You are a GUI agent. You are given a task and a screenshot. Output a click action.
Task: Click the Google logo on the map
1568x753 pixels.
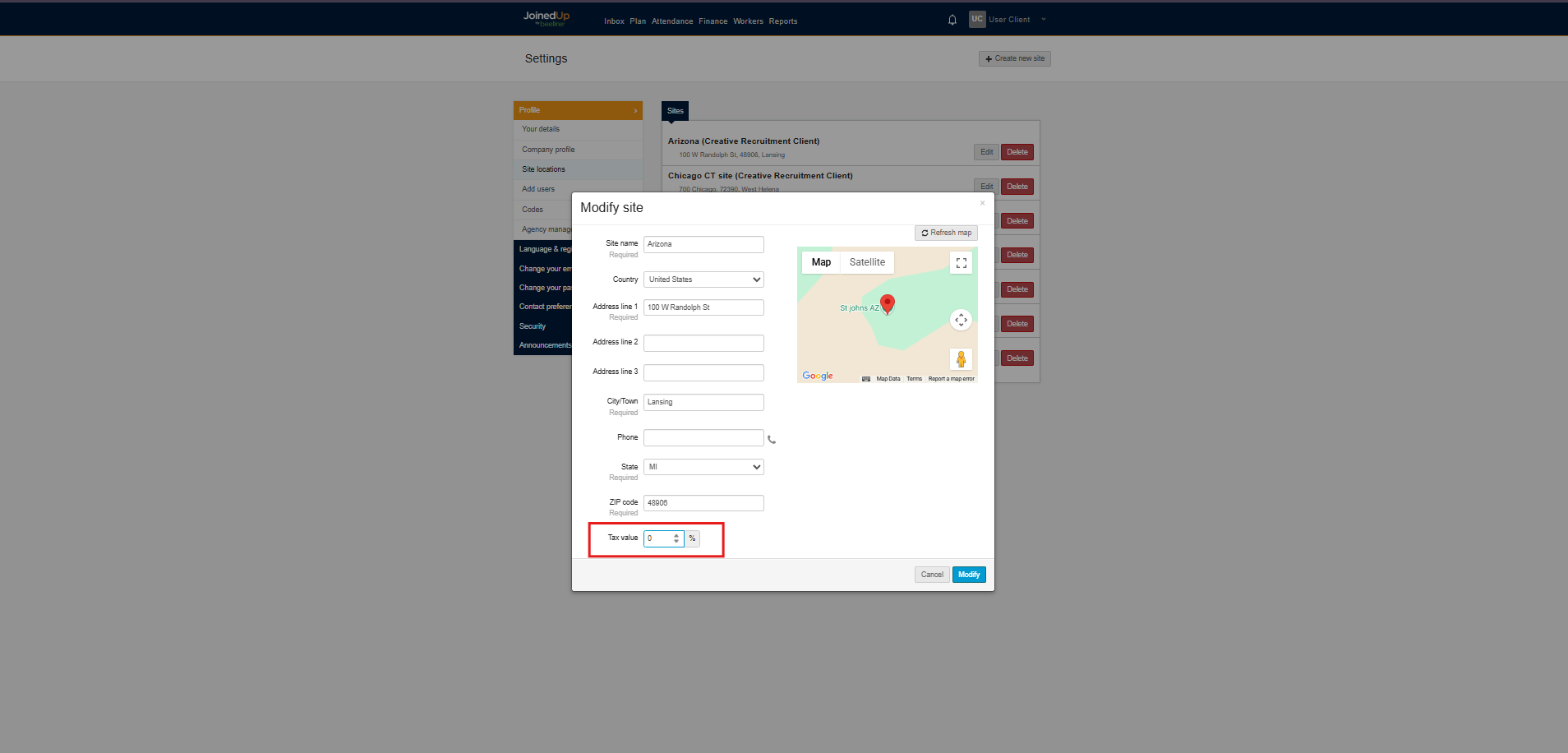pos(817,376)
